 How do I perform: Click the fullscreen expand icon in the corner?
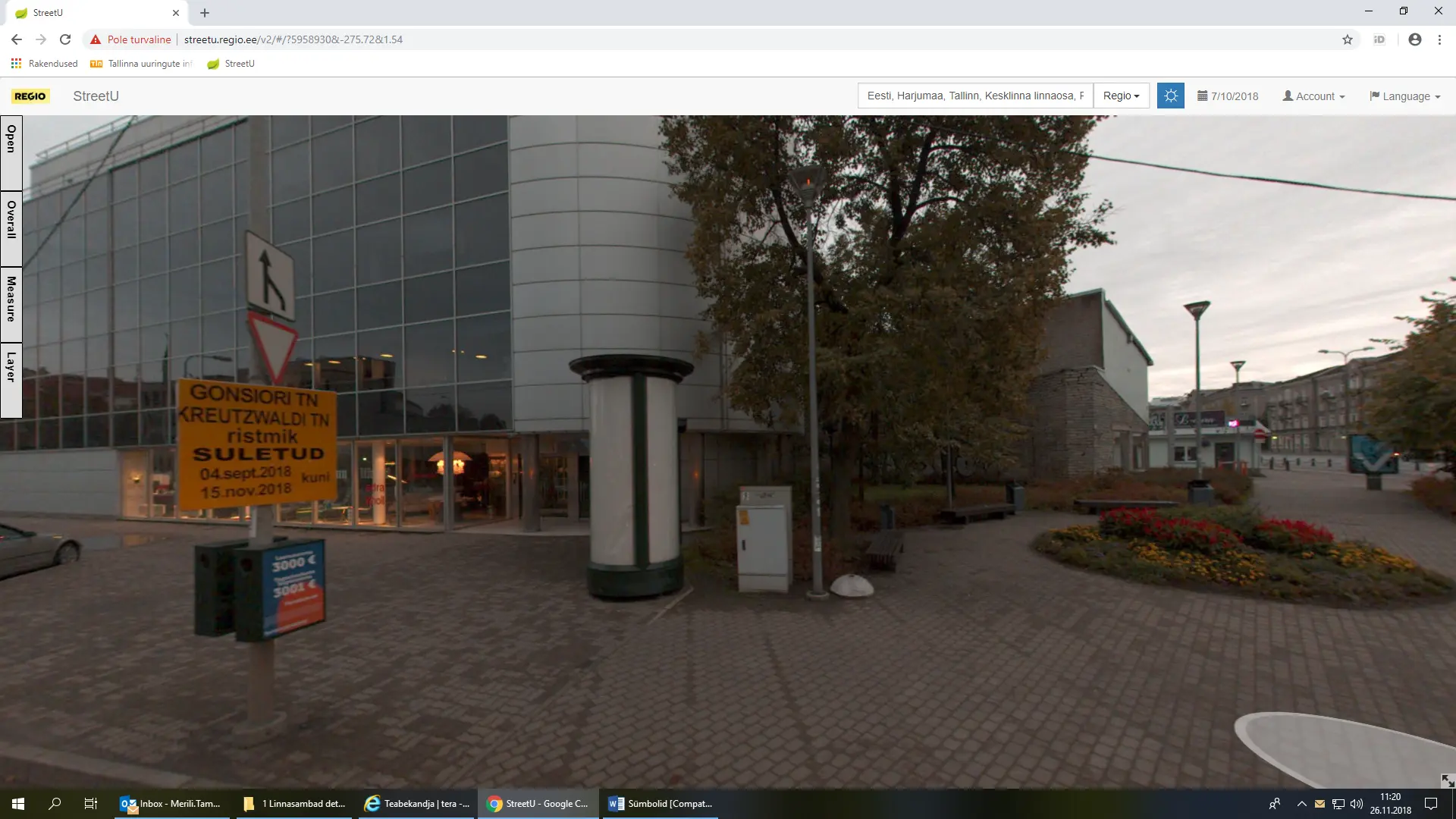pos(1447,780)
